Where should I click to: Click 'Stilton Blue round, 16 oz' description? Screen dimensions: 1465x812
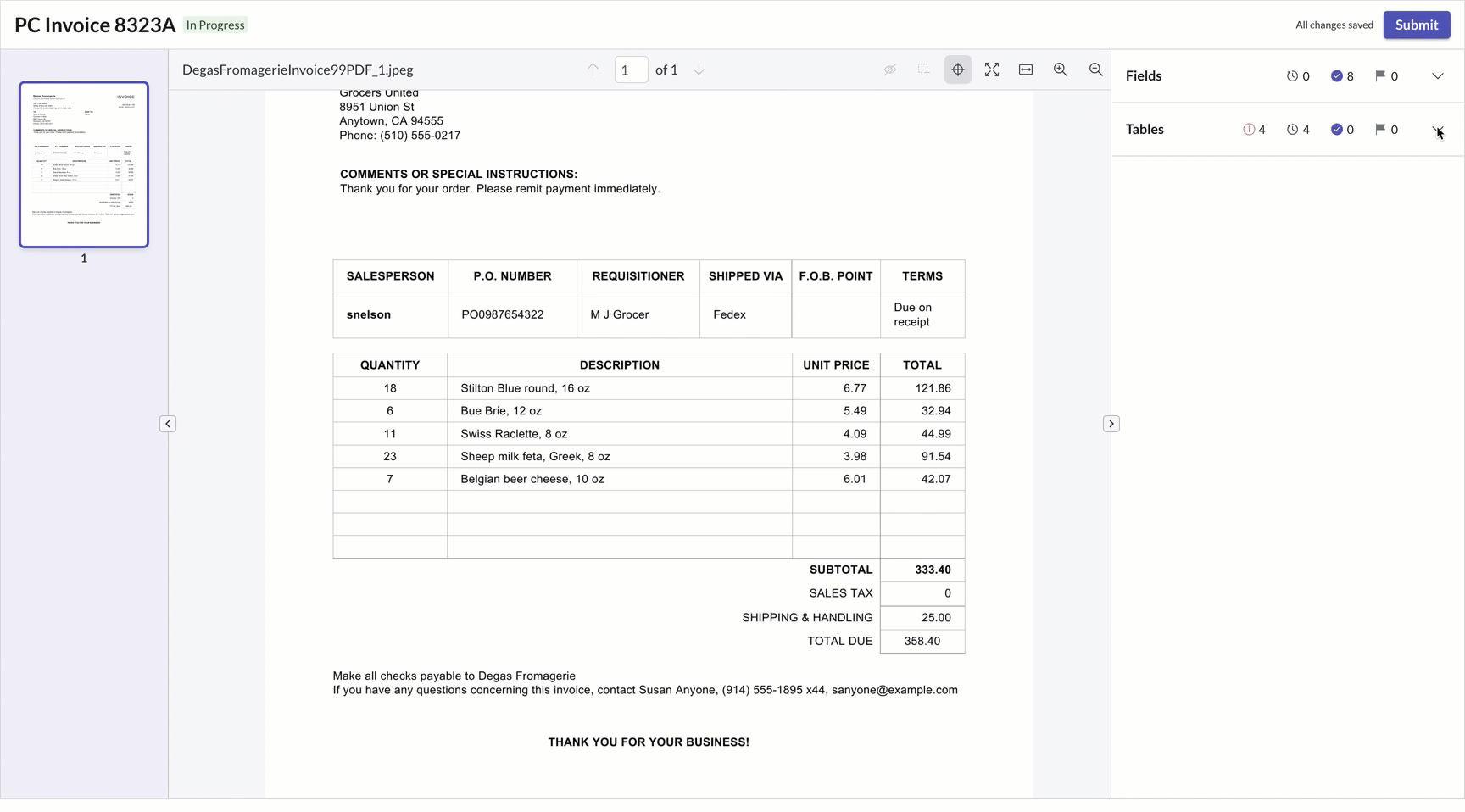click(x=525, y=388)
